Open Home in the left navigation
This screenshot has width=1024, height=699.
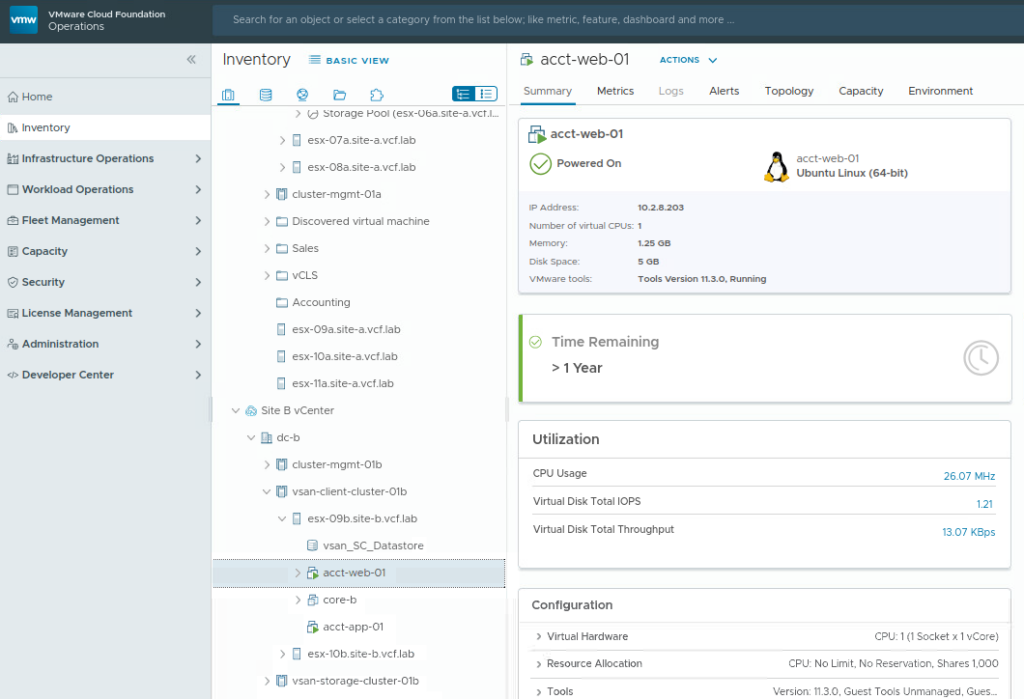tap(37, 97)
